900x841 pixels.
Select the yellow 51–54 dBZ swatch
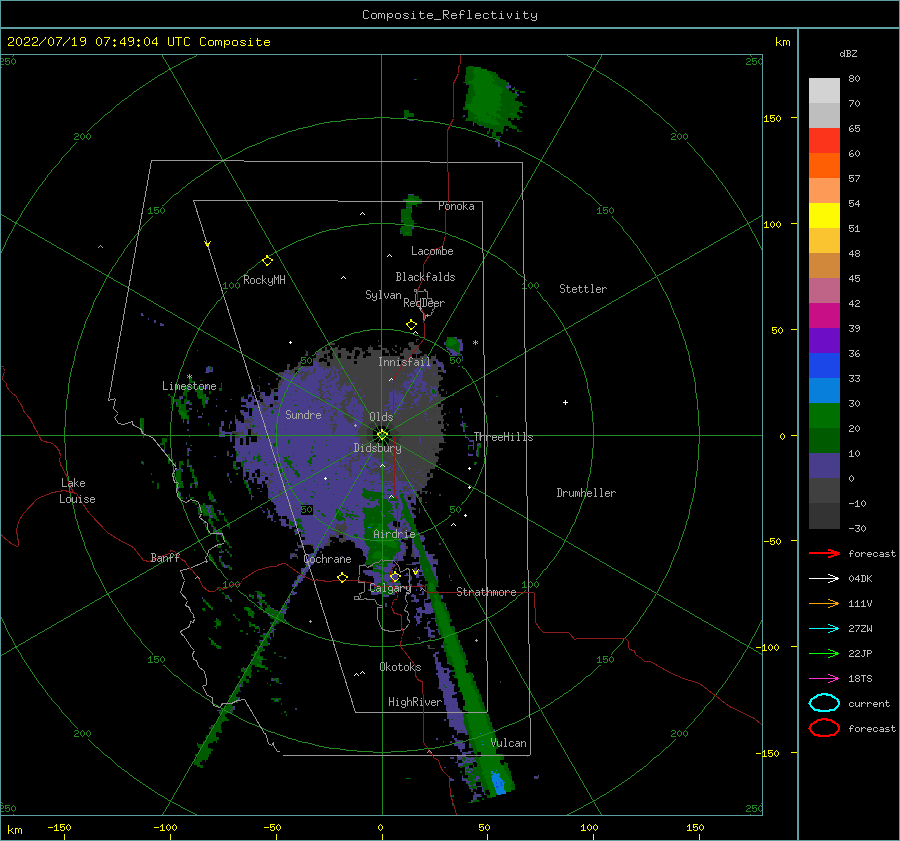coord(824,216)
